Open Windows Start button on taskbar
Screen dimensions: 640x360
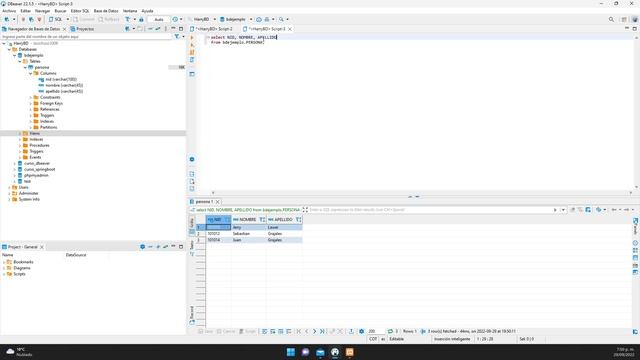pos(291,352)
